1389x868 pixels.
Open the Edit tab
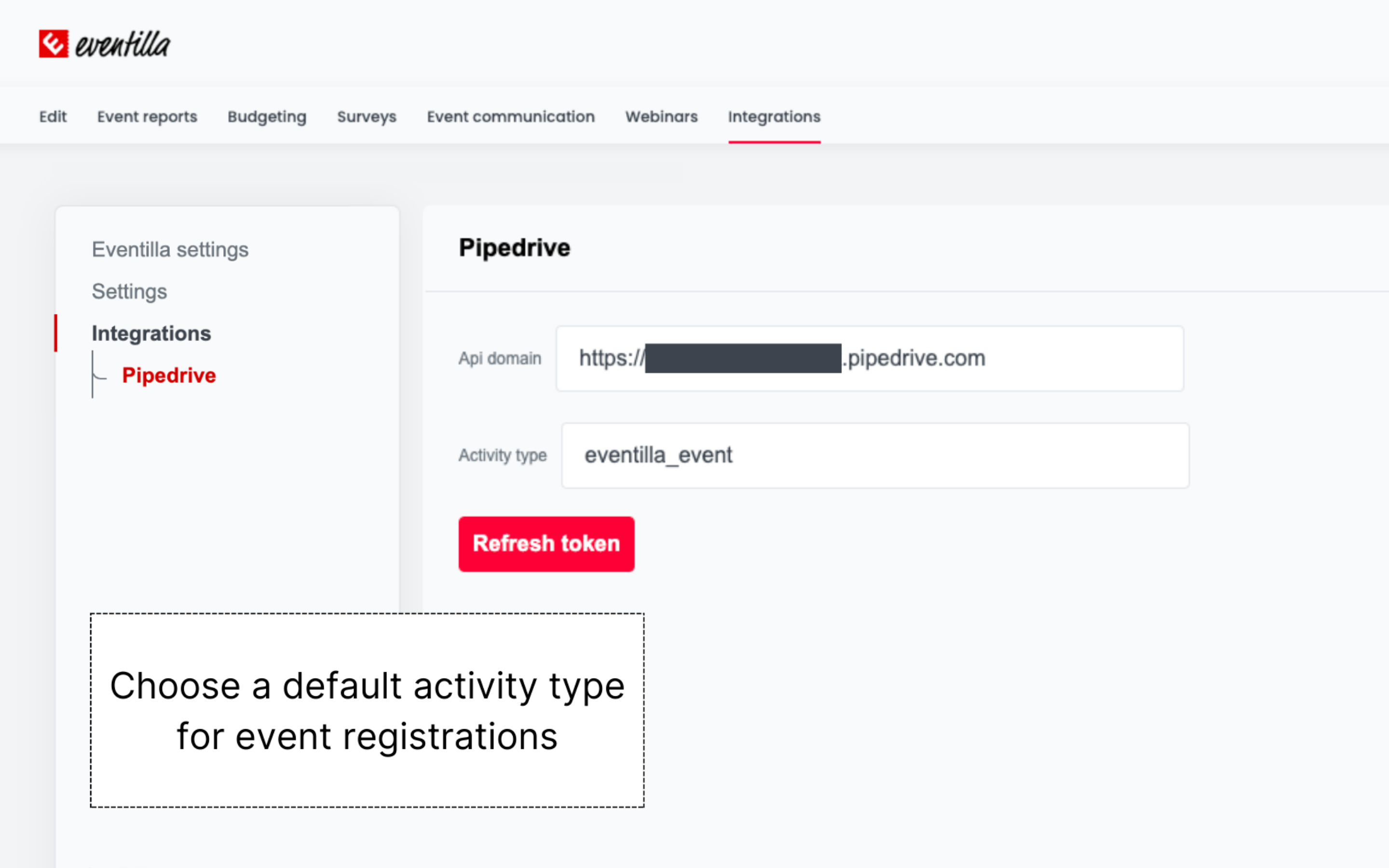click(x=53, y=117)
